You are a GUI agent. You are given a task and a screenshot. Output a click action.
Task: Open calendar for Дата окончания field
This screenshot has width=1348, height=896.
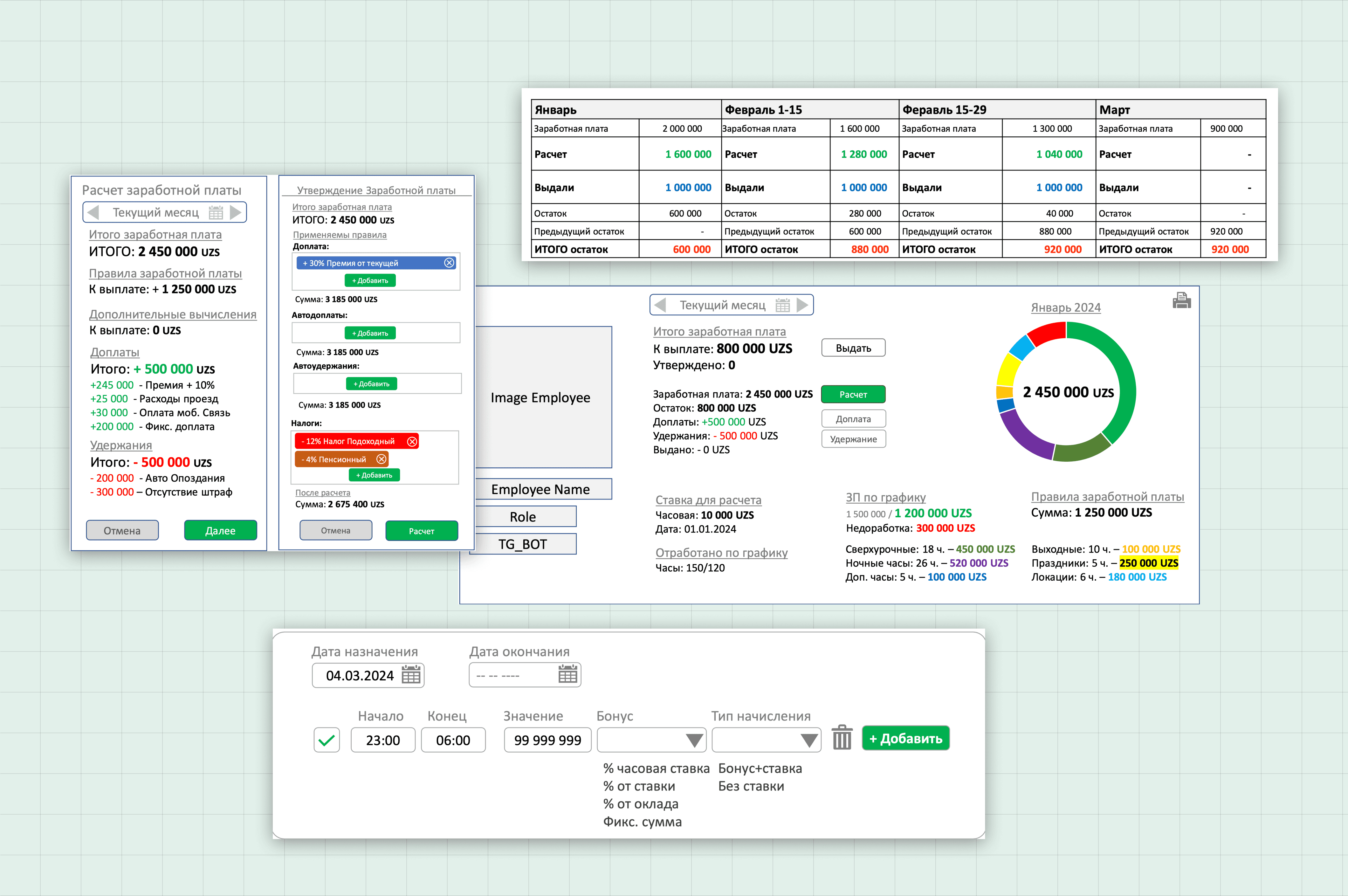tap(567, 674)
